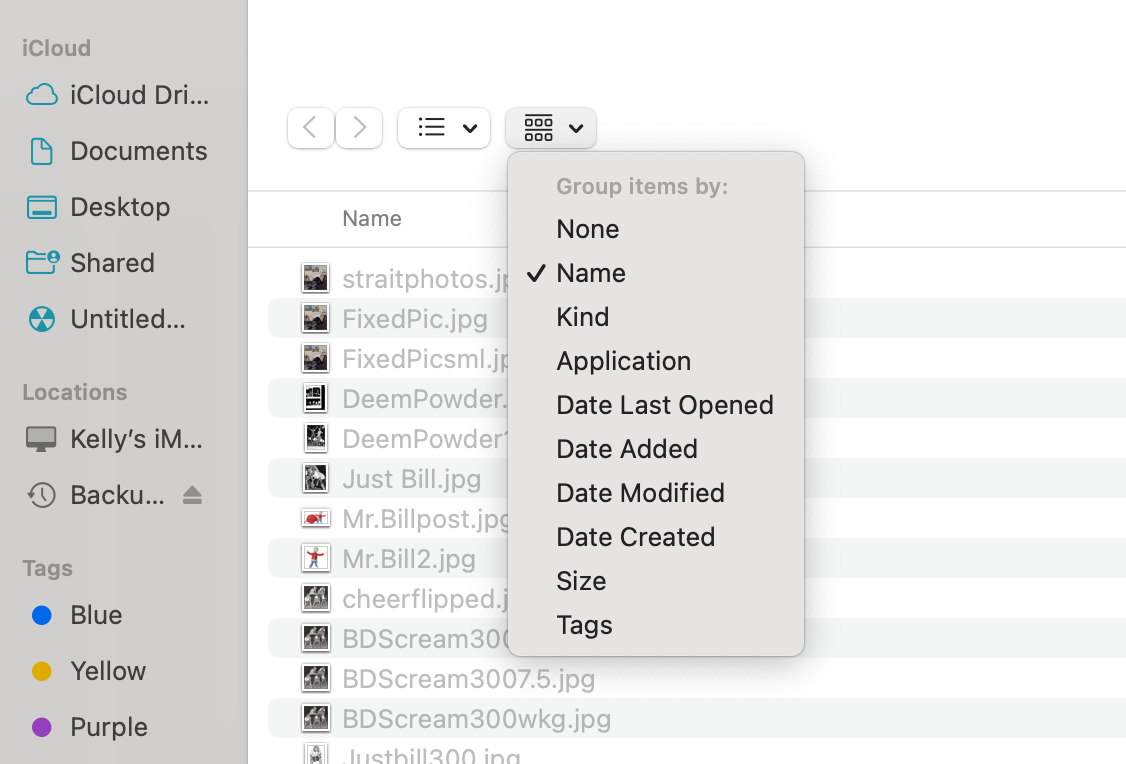Image resolution: width=1126 pixels, height=764 pixels.
Task: Select the Blue tag dot
Action: [x=42, y=615]
